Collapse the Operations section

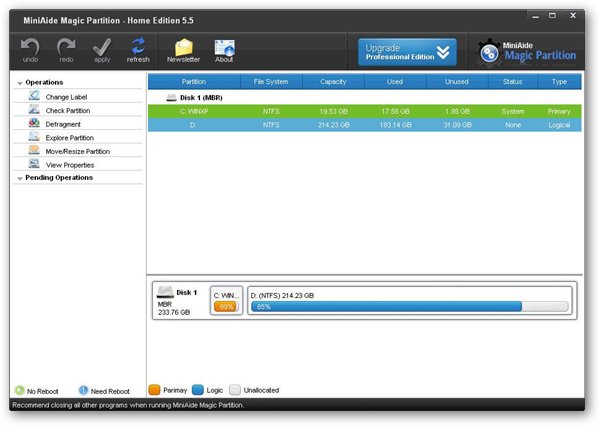click(20, 83)
